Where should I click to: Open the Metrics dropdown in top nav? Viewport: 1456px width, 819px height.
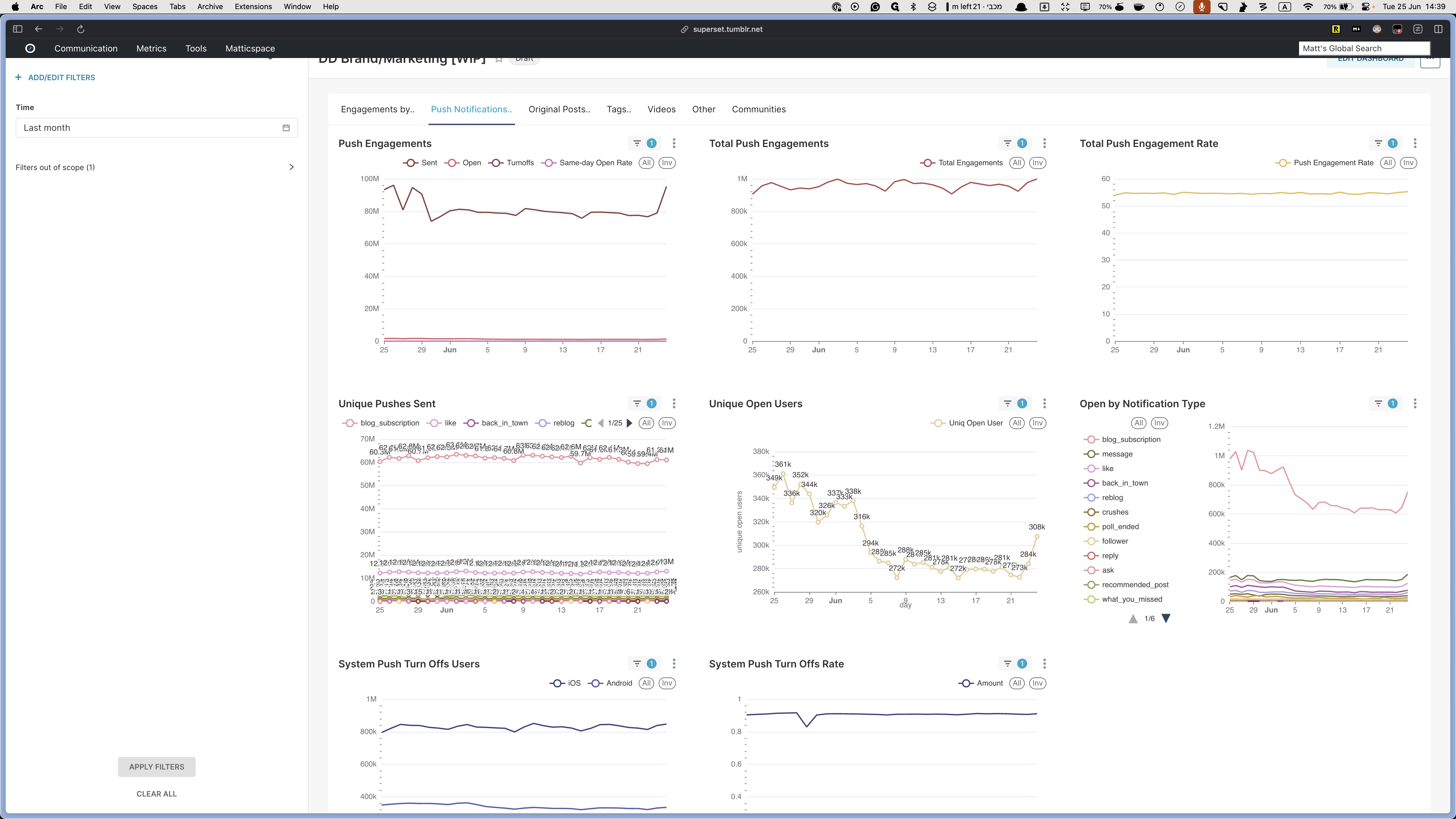pyautogui.click(x=152, y=49)
